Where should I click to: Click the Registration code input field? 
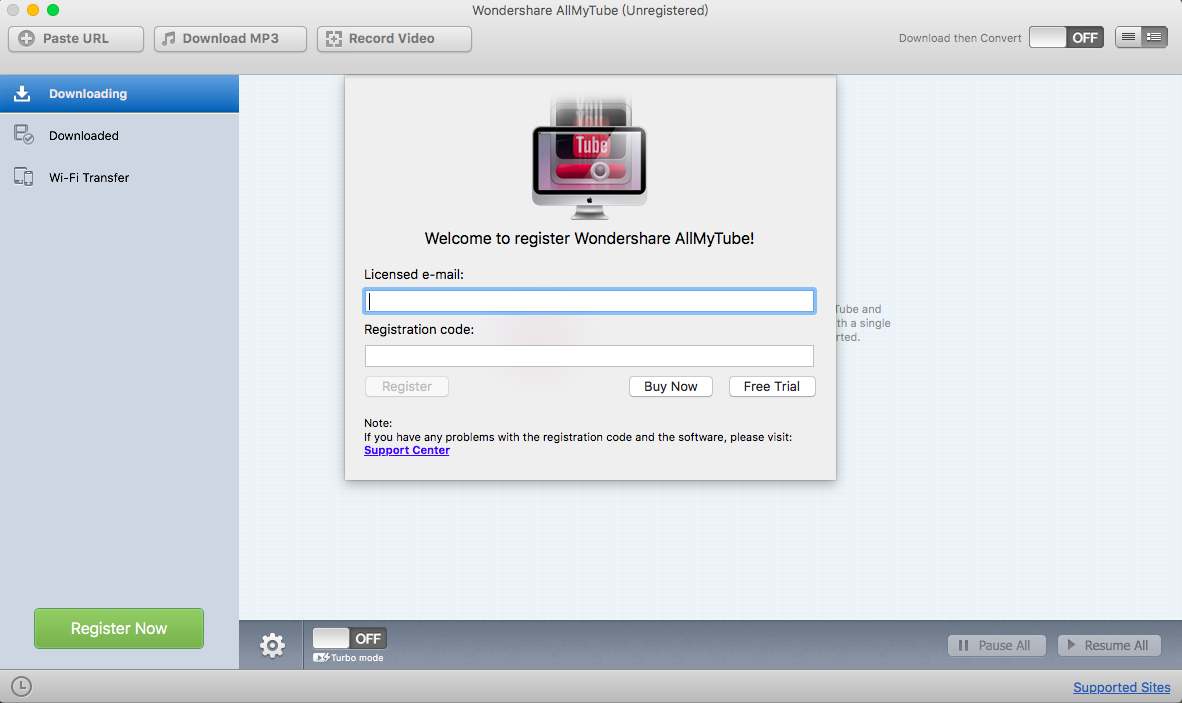pyautogui.click(x=589, y=356)
